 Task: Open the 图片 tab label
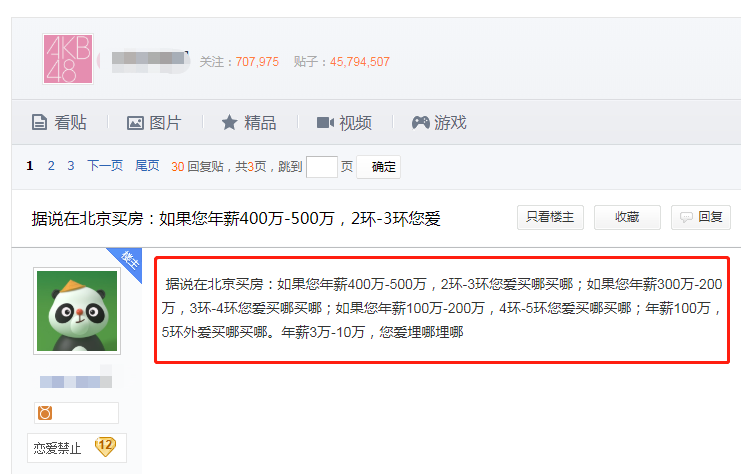coord(165,123)
